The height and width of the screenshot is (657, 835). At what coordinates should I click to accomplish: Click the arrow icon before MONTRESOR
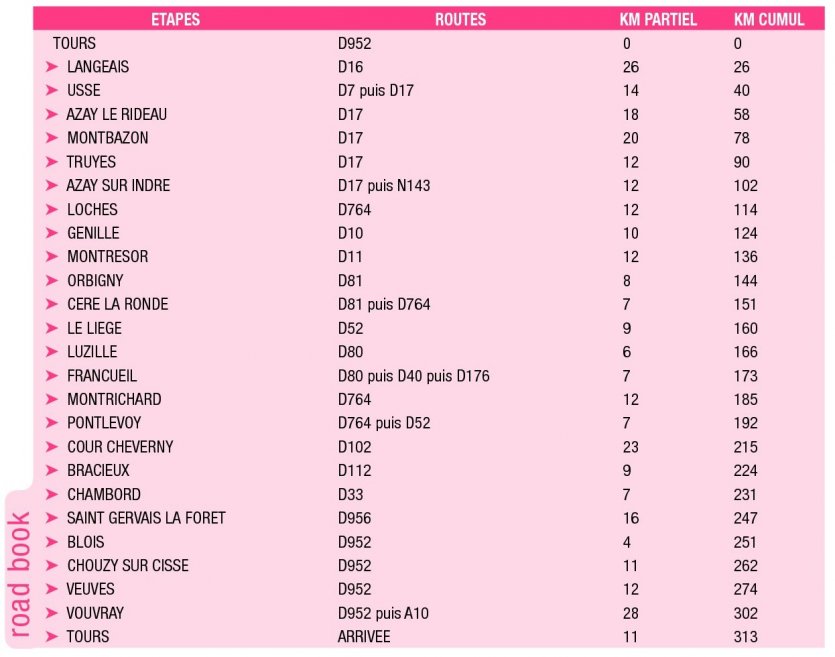click(52, 257)
